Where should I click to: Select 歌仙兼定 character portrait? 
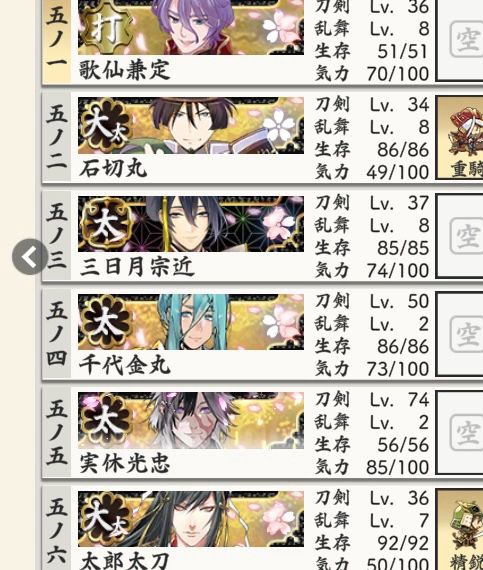pos(191,27)
